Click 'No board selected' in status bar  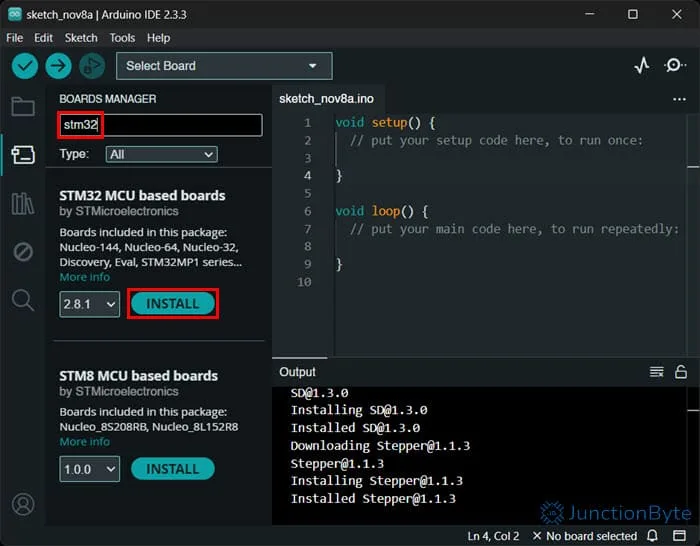[585, 536]
